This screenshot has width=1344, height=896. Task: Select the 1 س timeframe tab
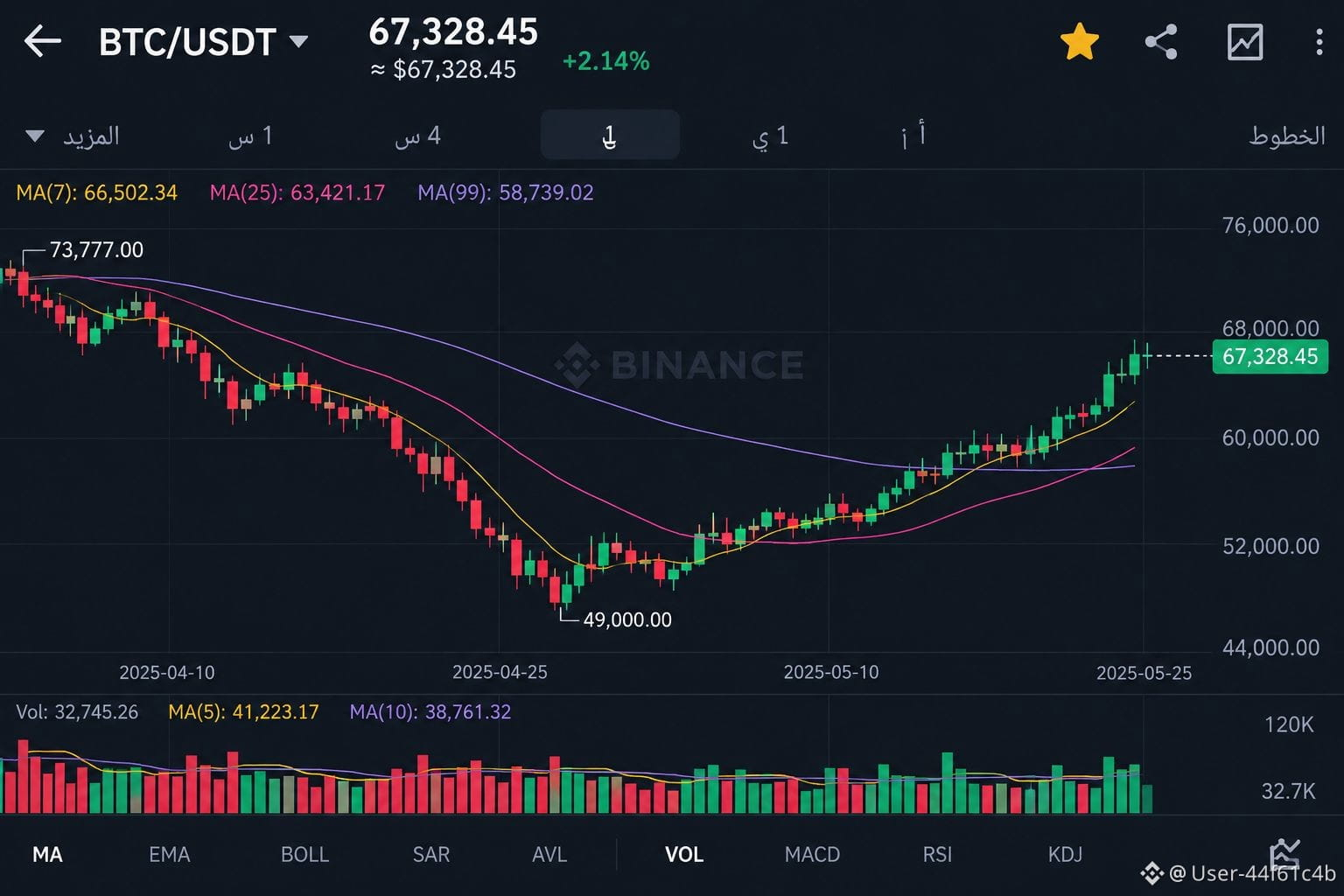(x=251, y=136)
